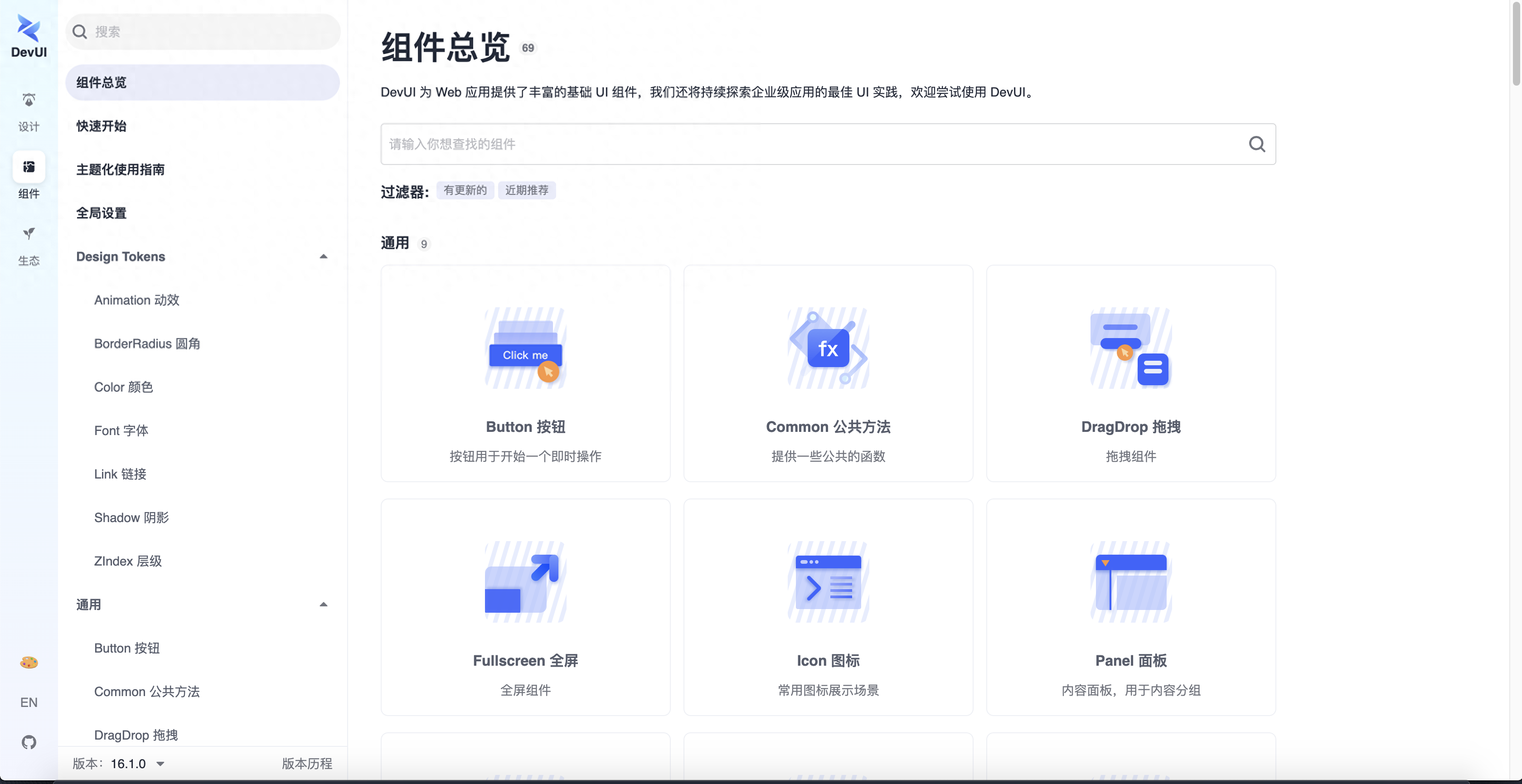This screenshot has width=1522, height=784.
Task: Click the DevUI logo icon
Action: tap(29, 29)
